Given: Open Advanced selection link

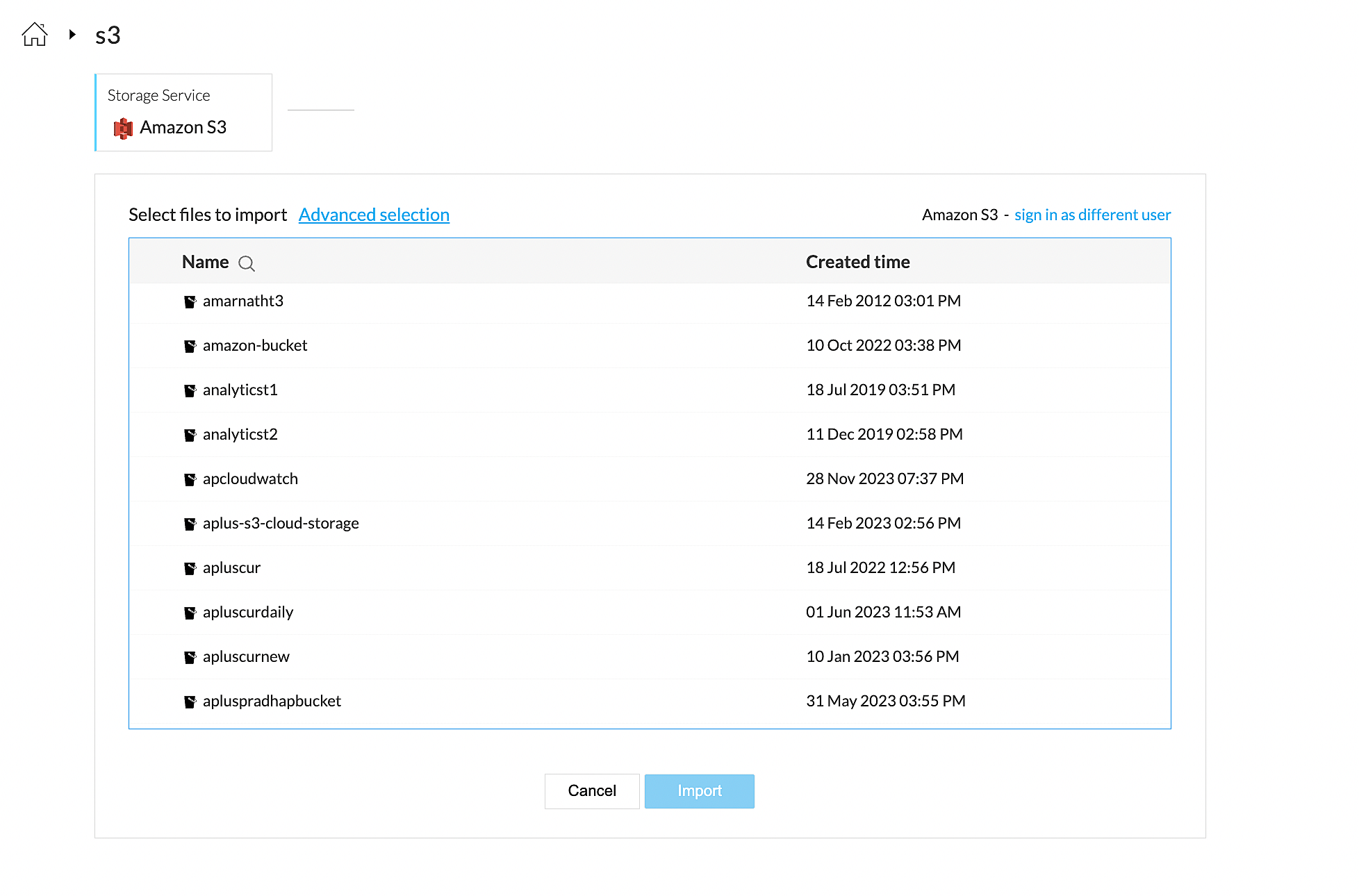Looking at the screenshot, I should (374, 215).
